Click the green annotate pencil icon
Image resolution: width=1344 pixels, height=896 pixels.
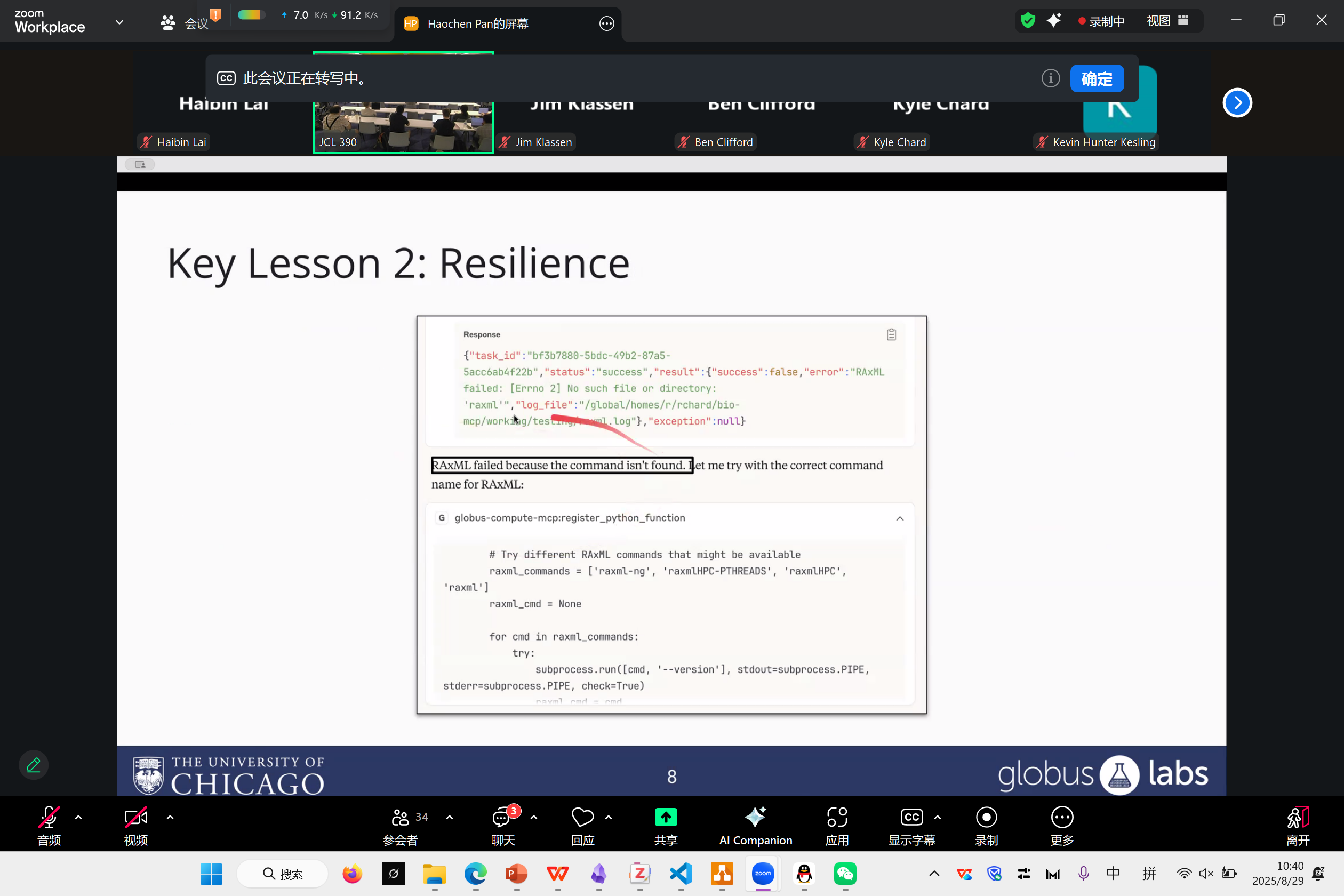tap(34, 765)
